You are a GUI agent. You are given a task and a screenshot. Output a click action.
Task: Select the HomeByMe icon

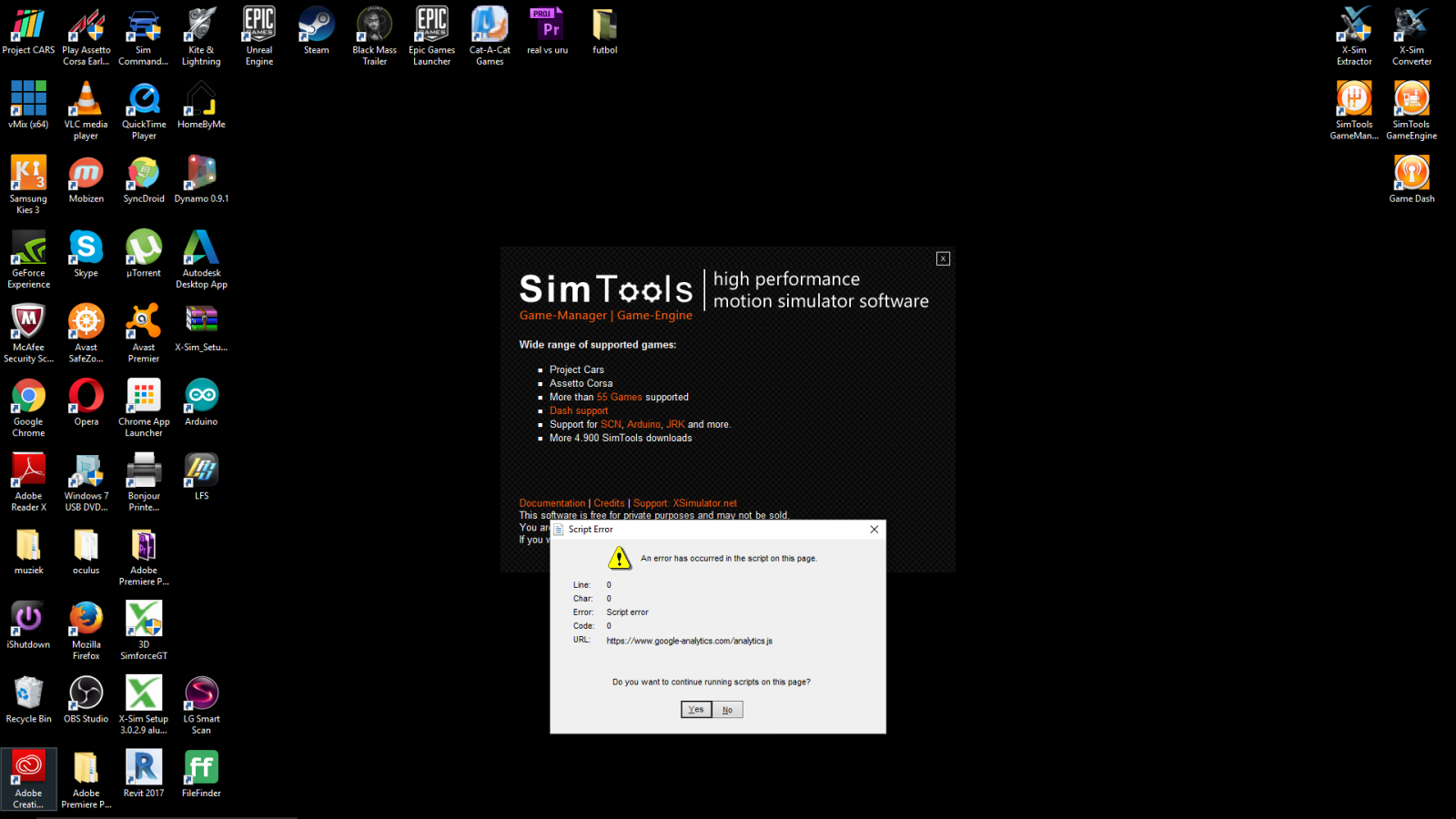pos(201,106)
